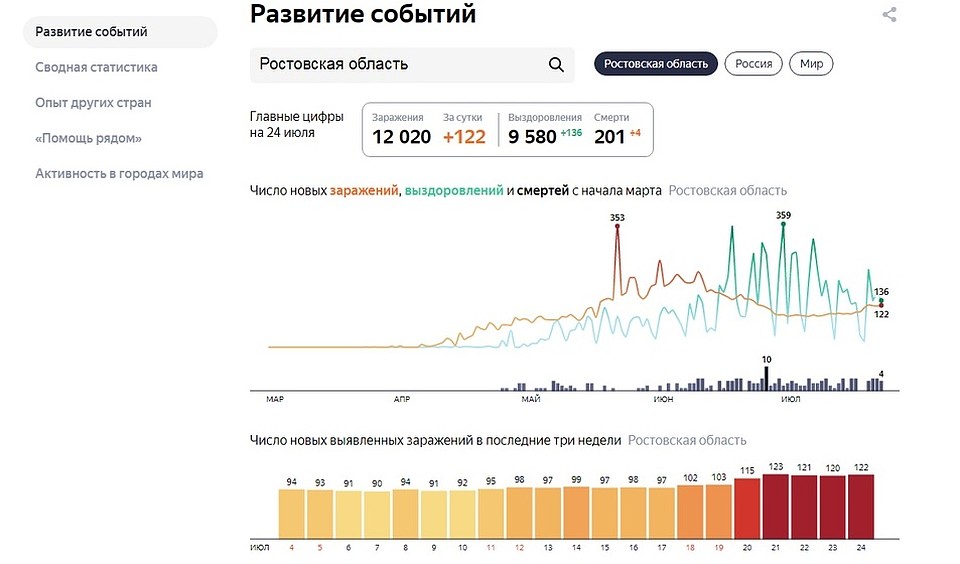Click the АПР axis label on timeline
The image size is (960, 564).
(x=402, y=399)
